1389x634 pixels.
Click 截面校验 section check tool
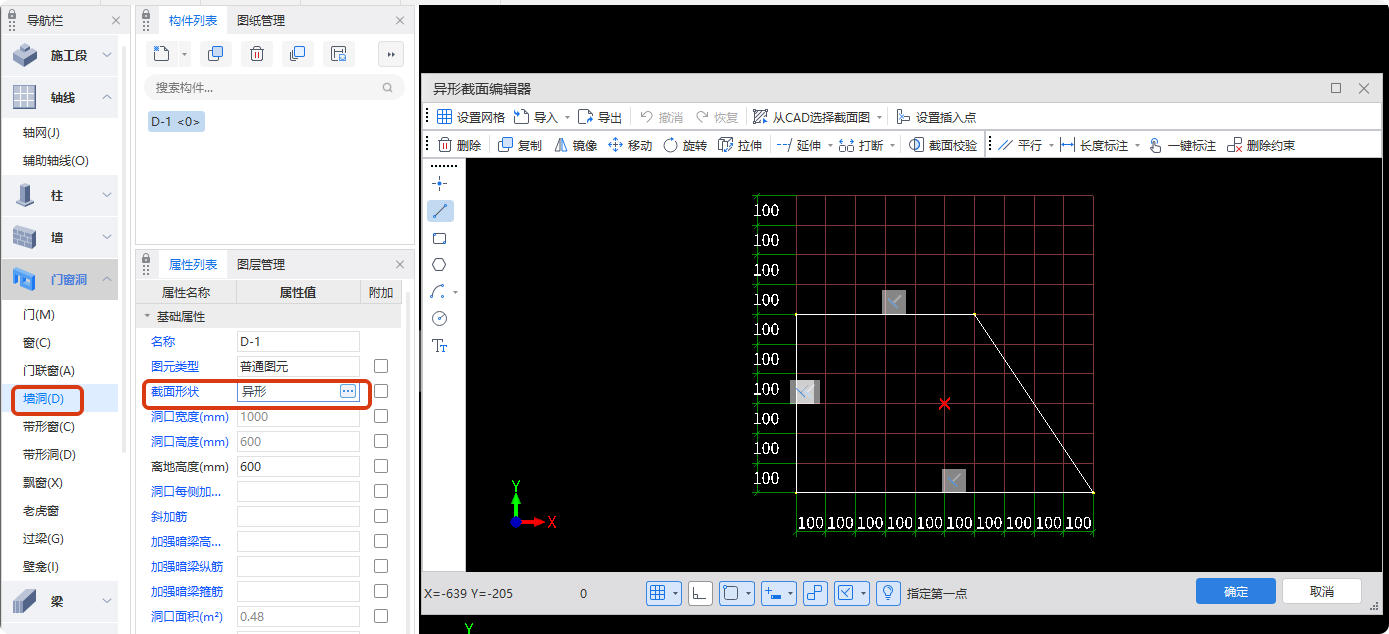(943, 145)
